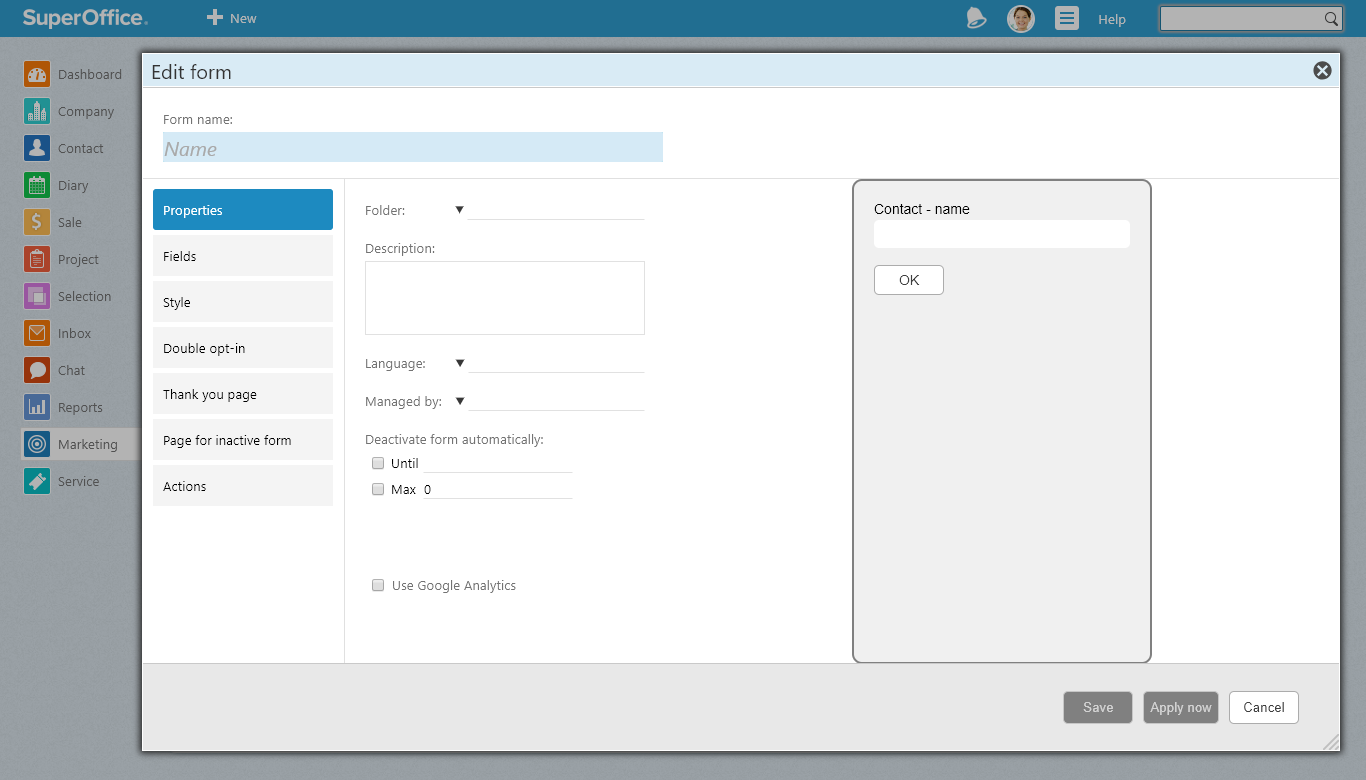Select the Properties tab

click(243, 210)
